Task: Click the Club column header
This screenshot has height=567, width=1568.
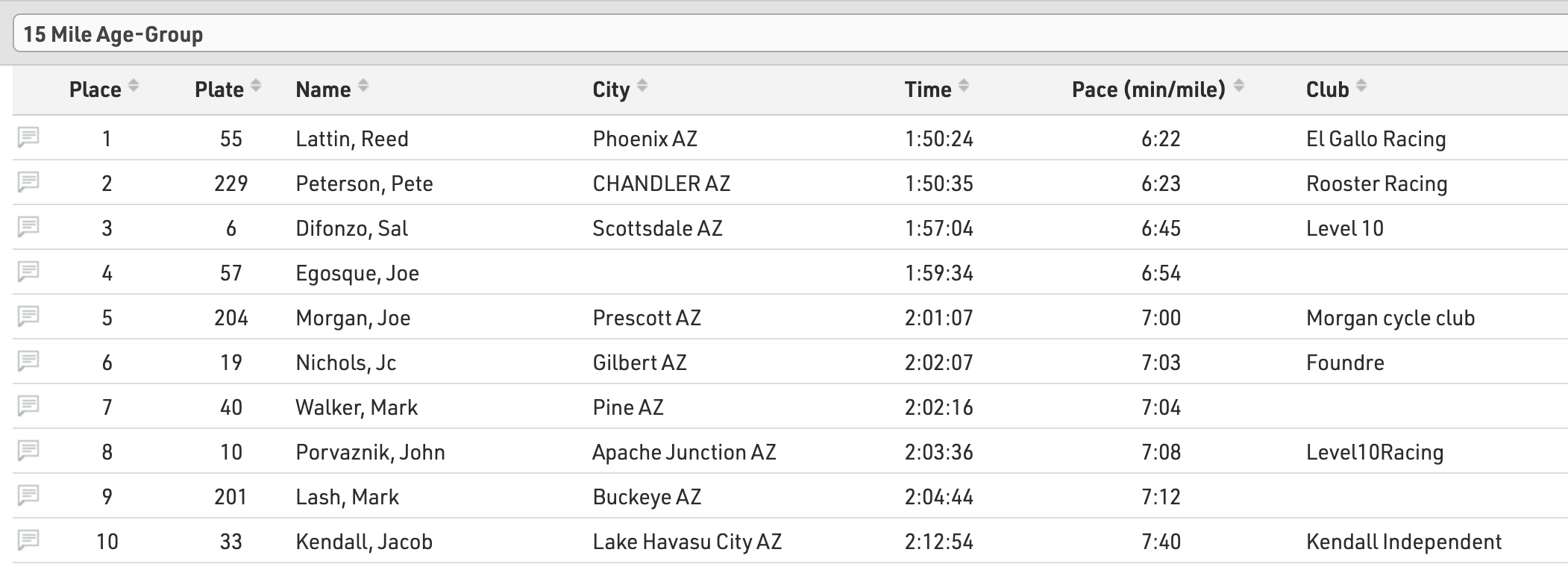Action: click(1327, 90)
